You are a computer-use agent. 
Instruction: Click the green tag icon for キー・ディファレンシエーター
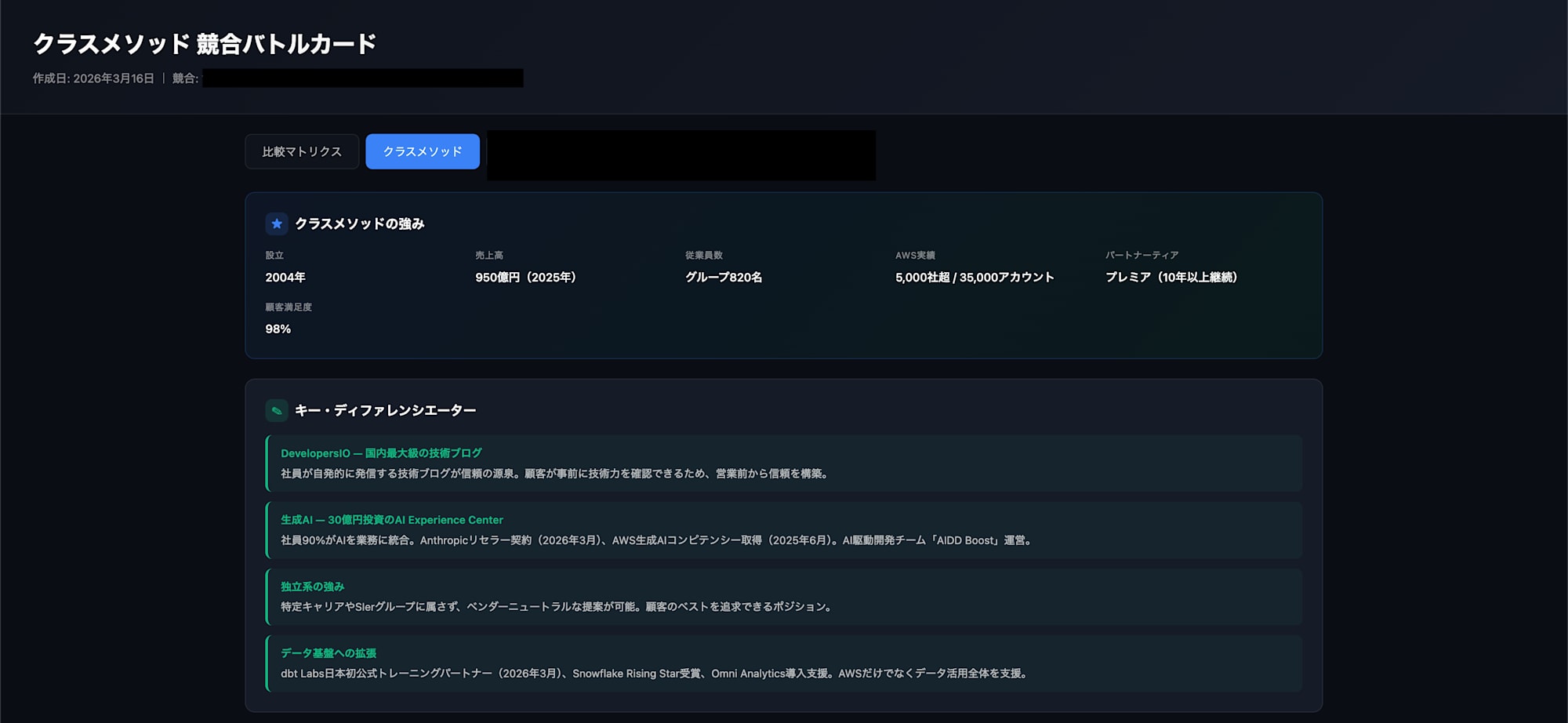click(x=276, y=409)
